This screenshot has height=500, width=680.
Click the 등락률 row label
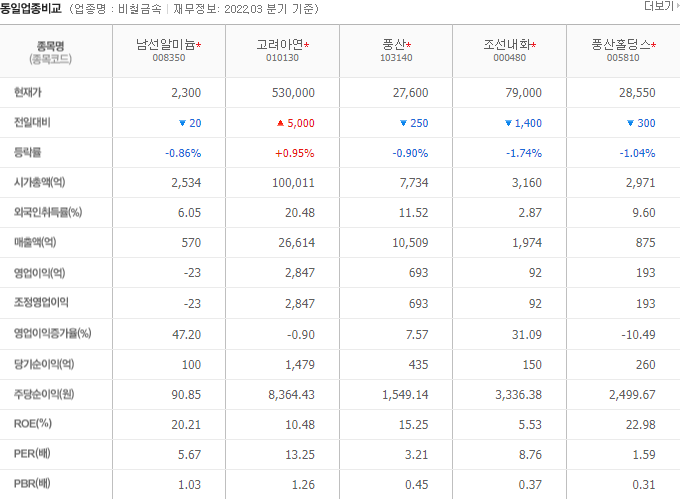coord(28,152)
